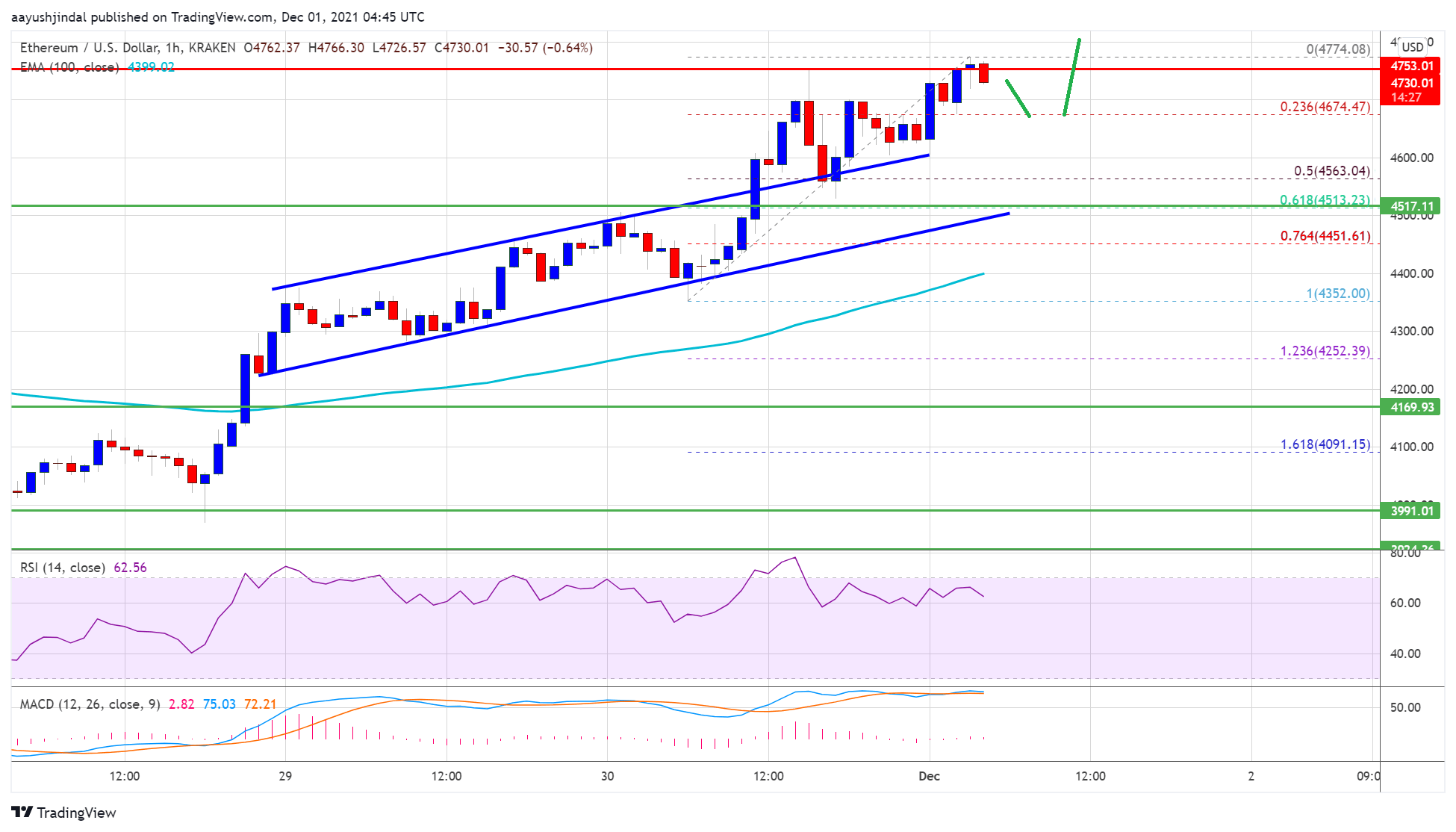Click the 0.618(4513.23) Fibonacci label
The width and height of the screenshot is (1456, 832).
click(1325, 200)
